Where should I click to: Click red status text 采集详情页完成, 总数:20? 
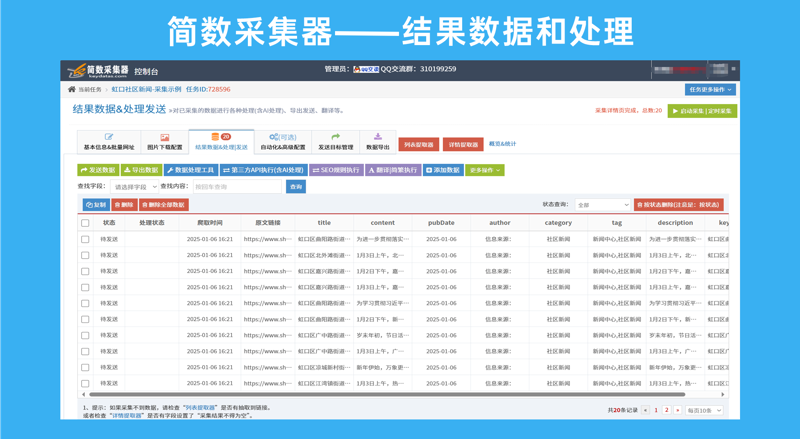tap(628, 110)
